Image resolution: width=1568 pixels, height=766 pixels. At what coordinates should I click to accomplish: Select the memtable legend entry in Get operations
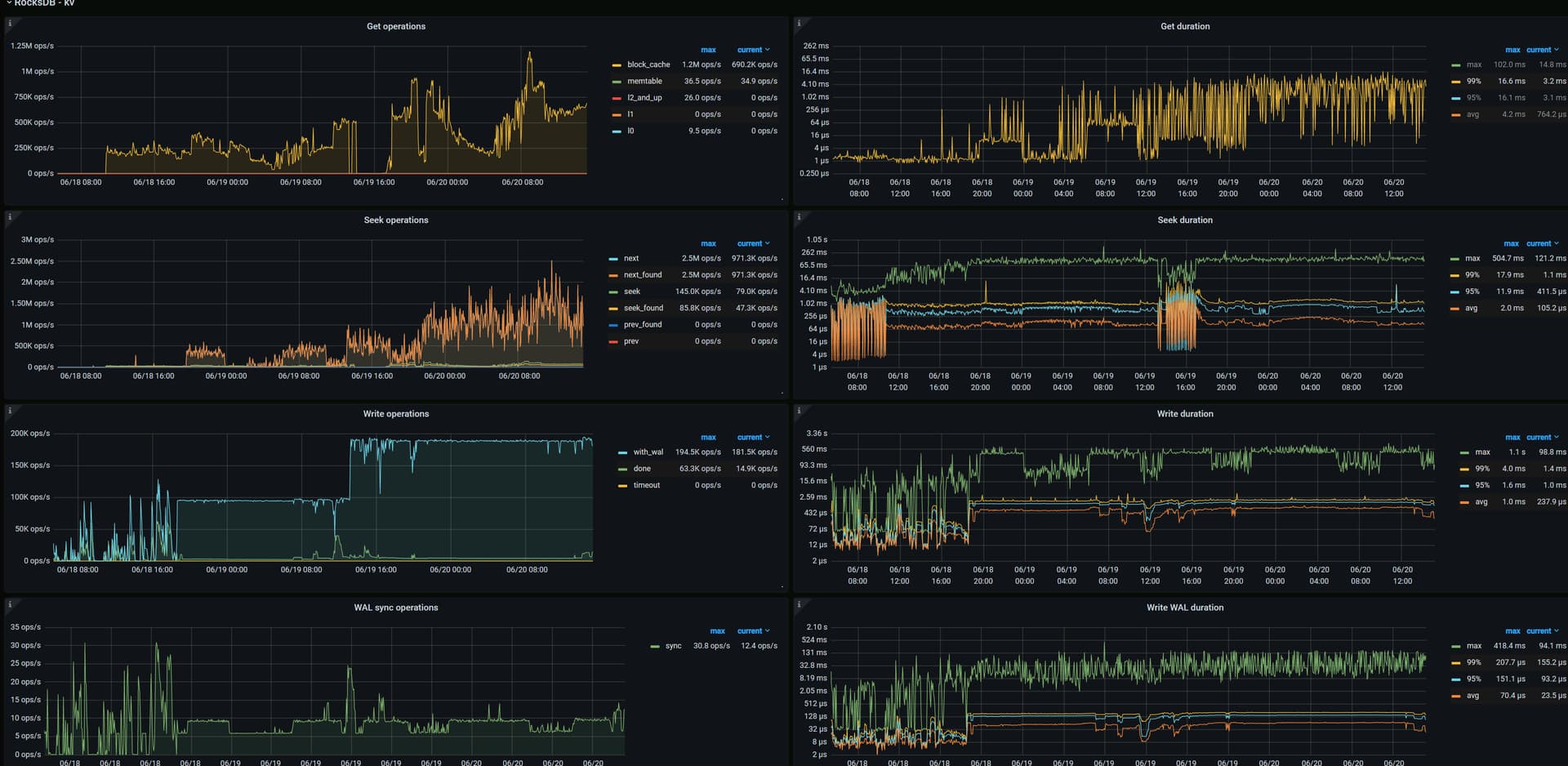pos(644,82)
